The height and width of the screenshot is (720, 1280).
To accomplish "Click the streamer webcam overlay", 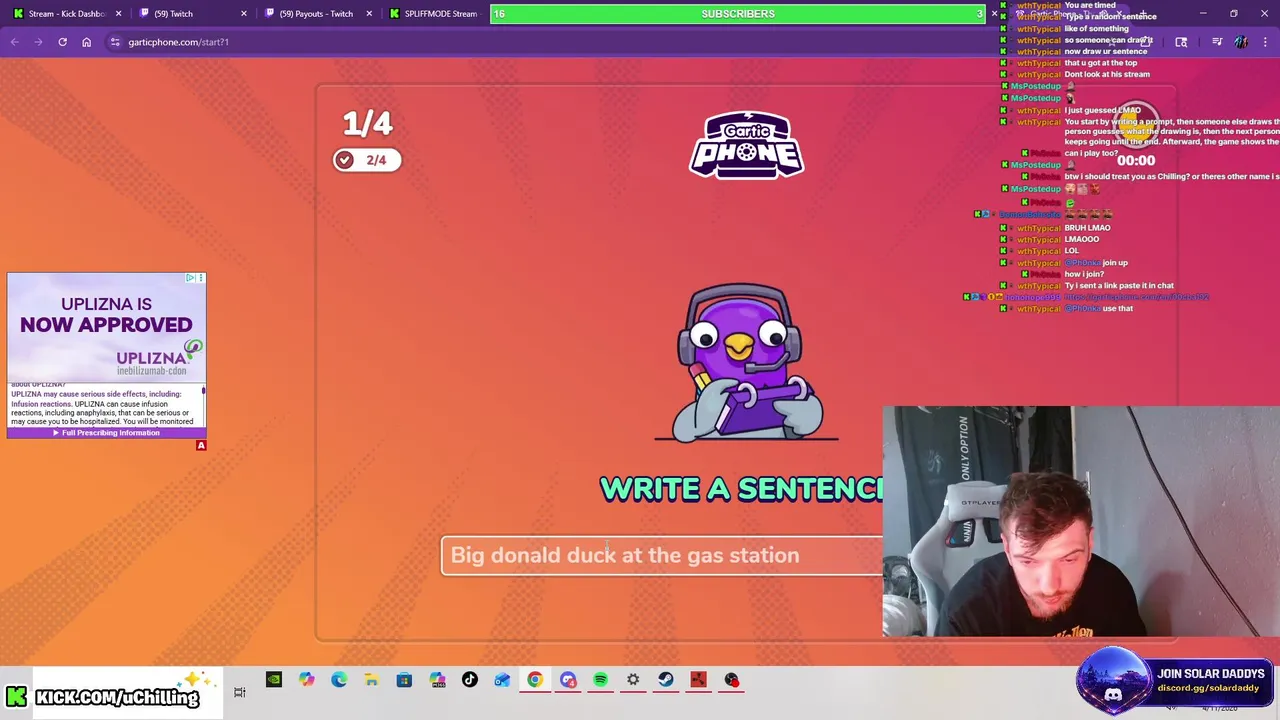I will (x=1080, y=521).
